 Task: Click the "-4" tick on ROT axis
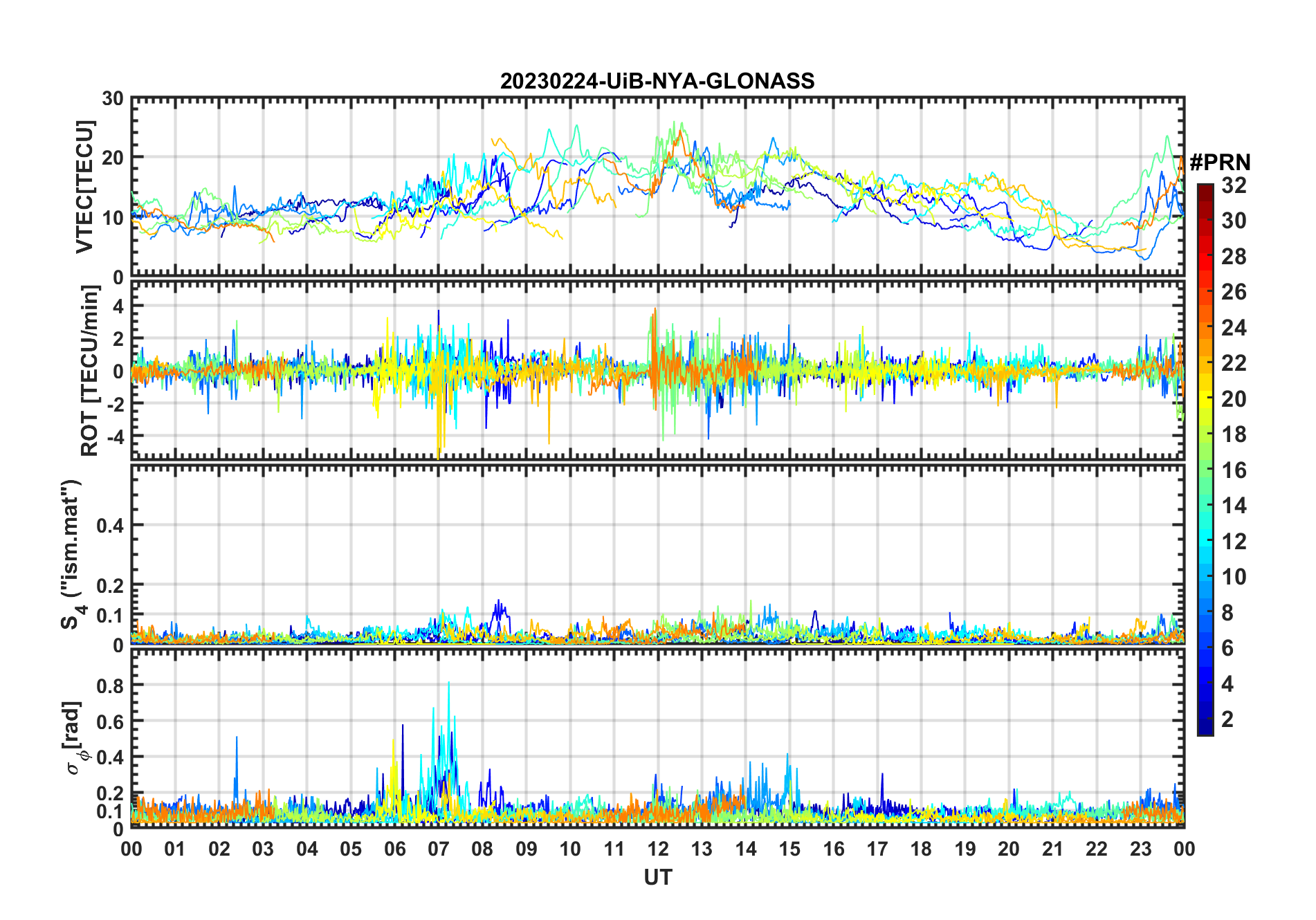(115, 436)
